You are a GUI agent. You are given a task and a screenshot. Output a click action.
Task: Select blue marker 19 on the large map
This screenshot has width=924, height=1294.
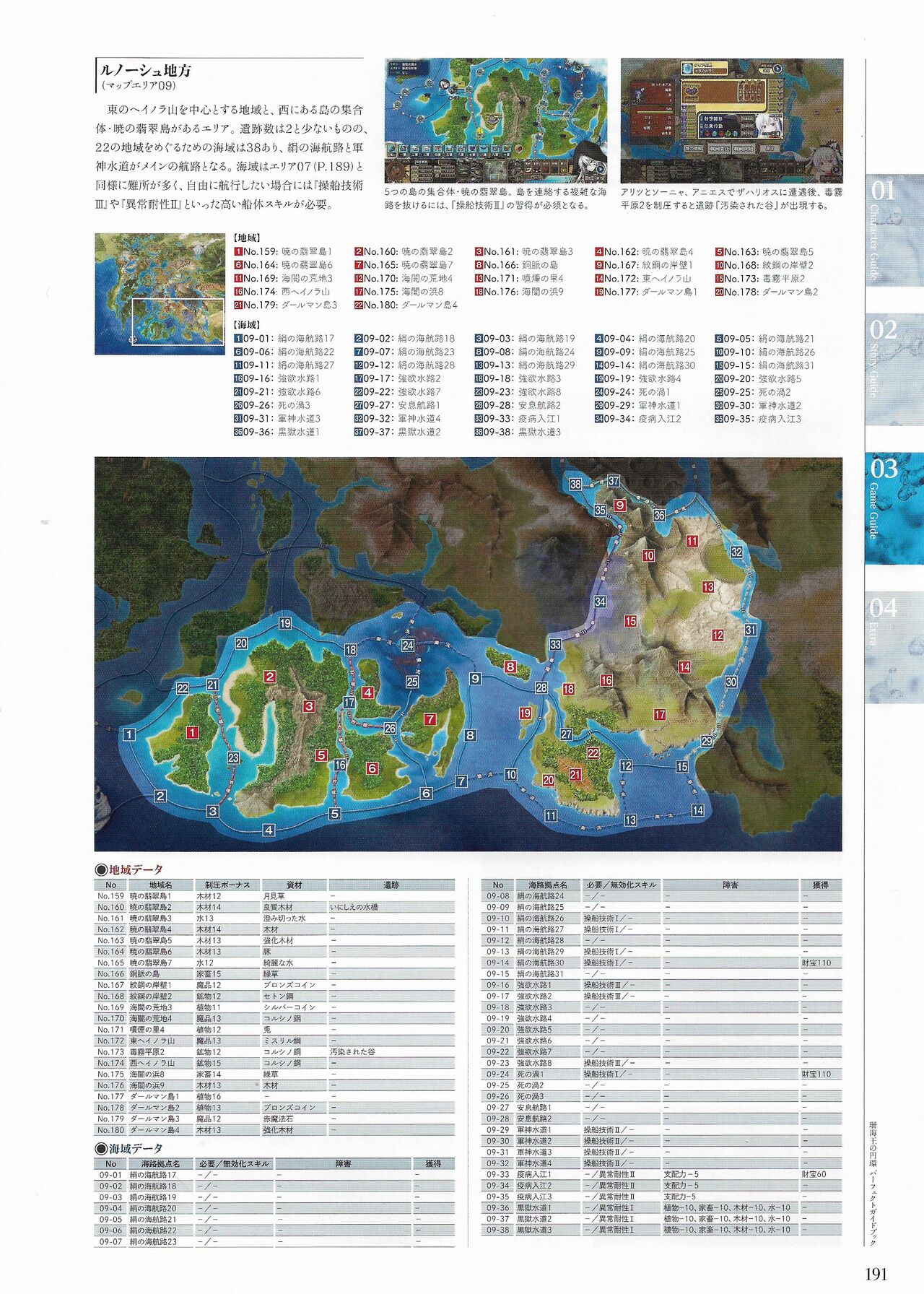pos(285,623)
